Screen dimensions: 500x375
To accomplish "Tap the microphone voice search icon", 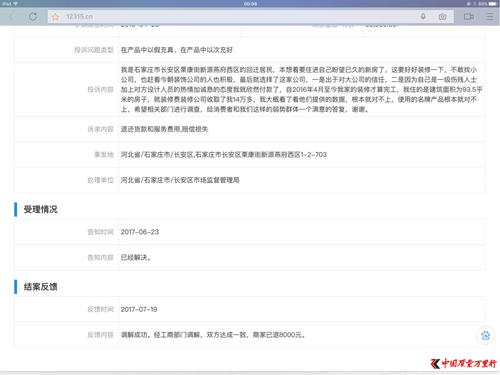I will [423, 16].
